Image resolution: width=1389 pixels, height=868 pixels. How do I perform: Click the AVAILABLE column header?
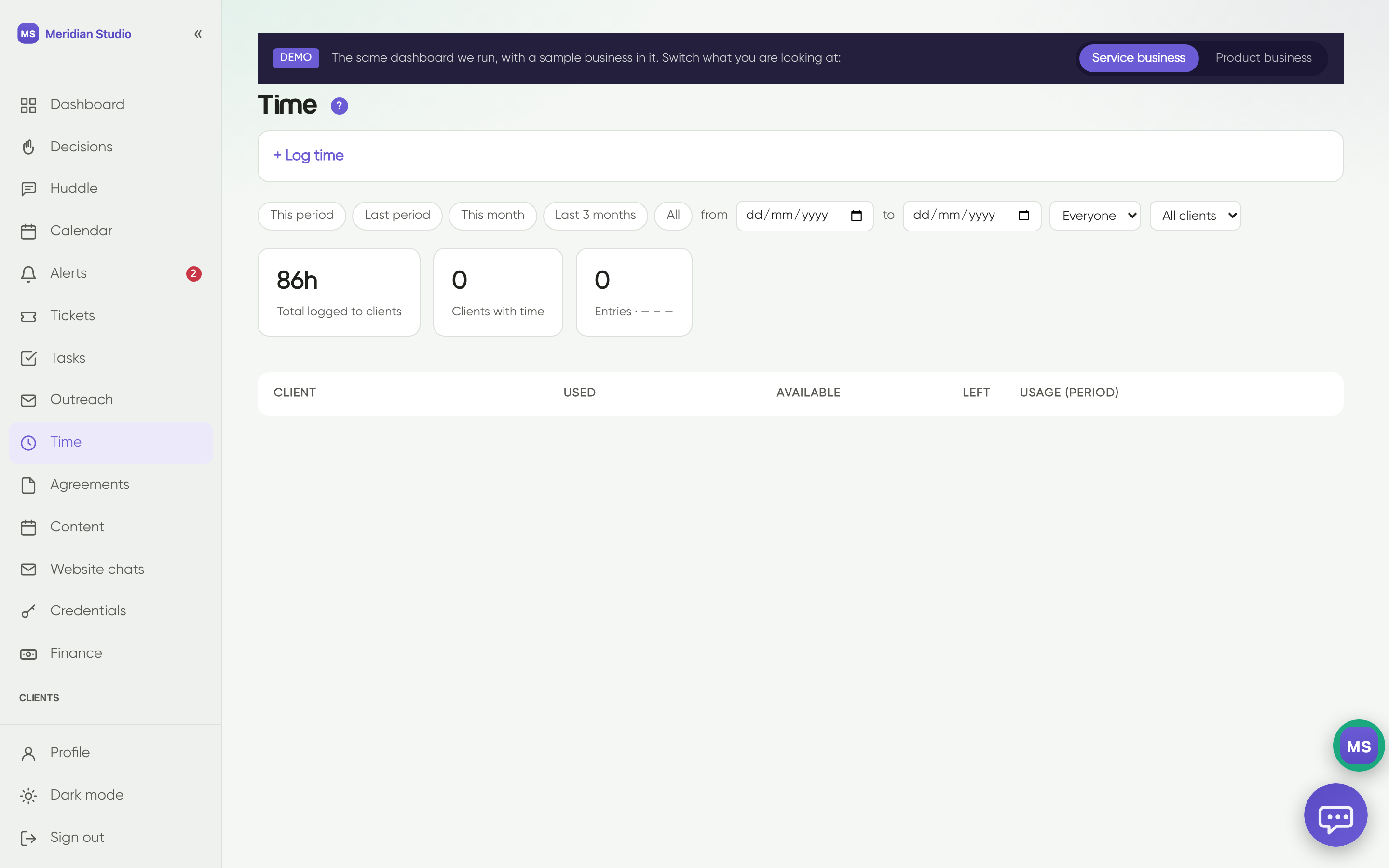tap(808, 393)
